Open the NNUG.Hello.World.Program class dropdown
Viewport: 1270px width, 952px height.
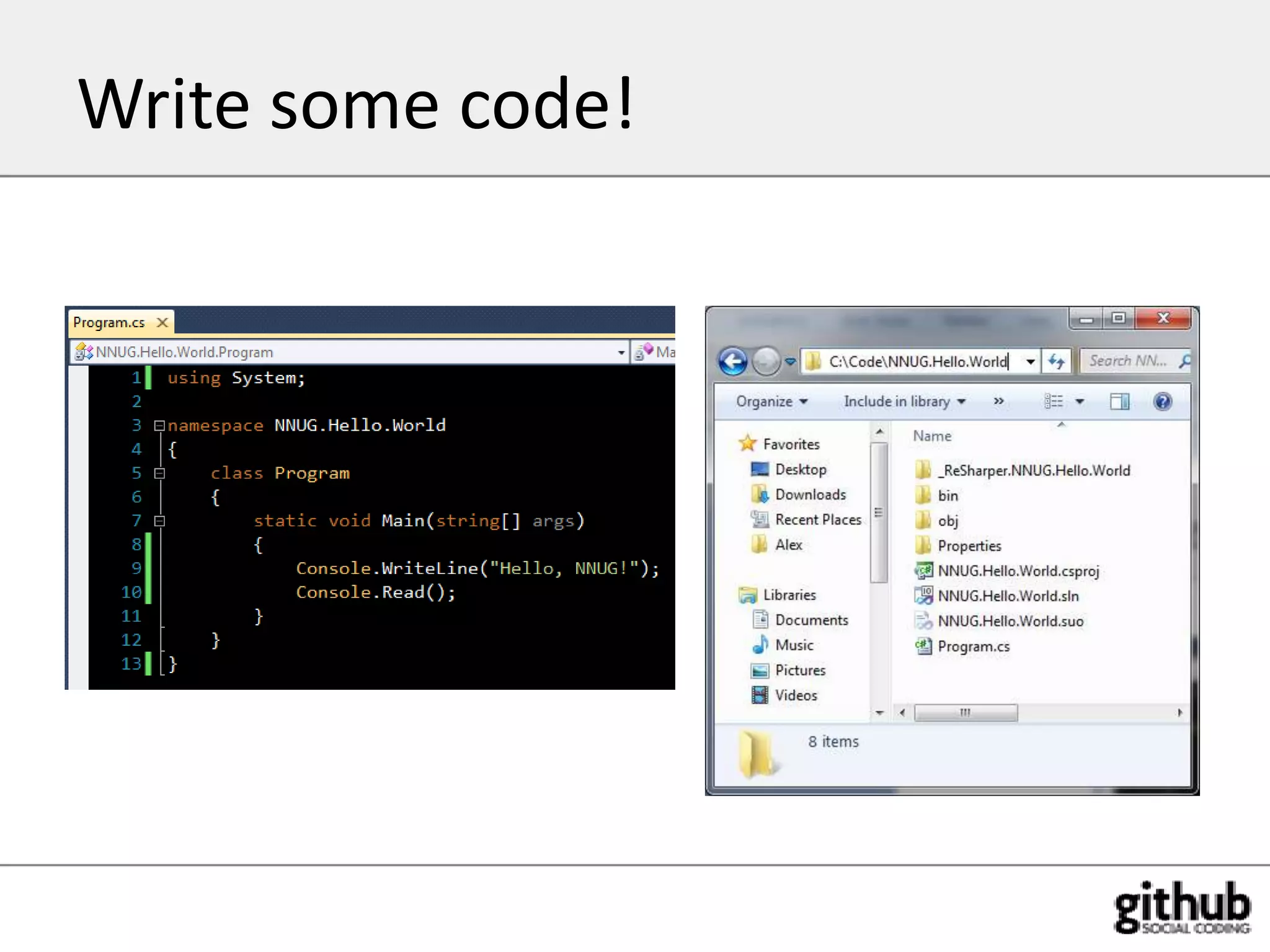pyautogui.click(x=621, y=353)
